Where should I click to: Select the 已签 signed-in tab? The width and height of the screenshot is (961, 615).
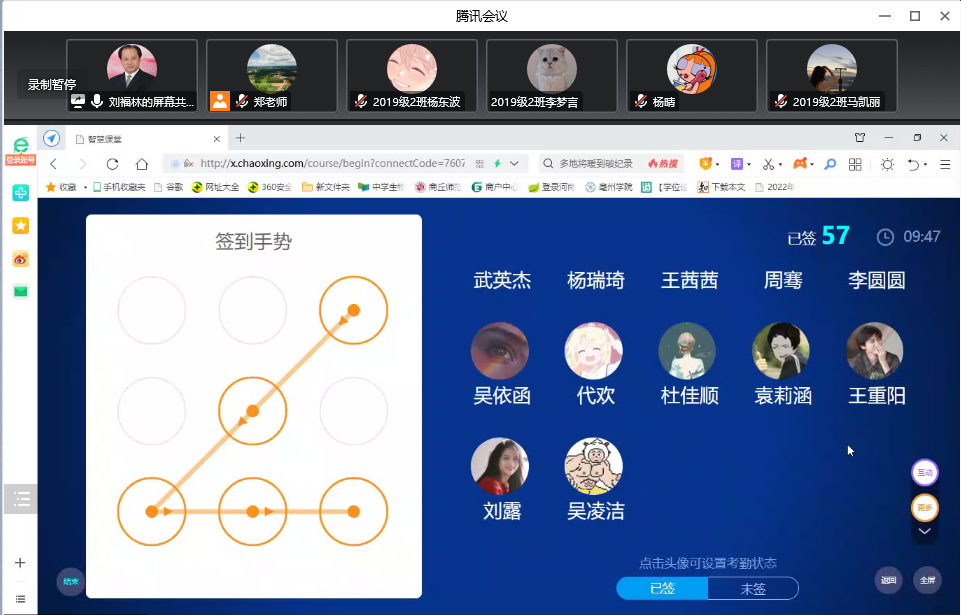662,588
